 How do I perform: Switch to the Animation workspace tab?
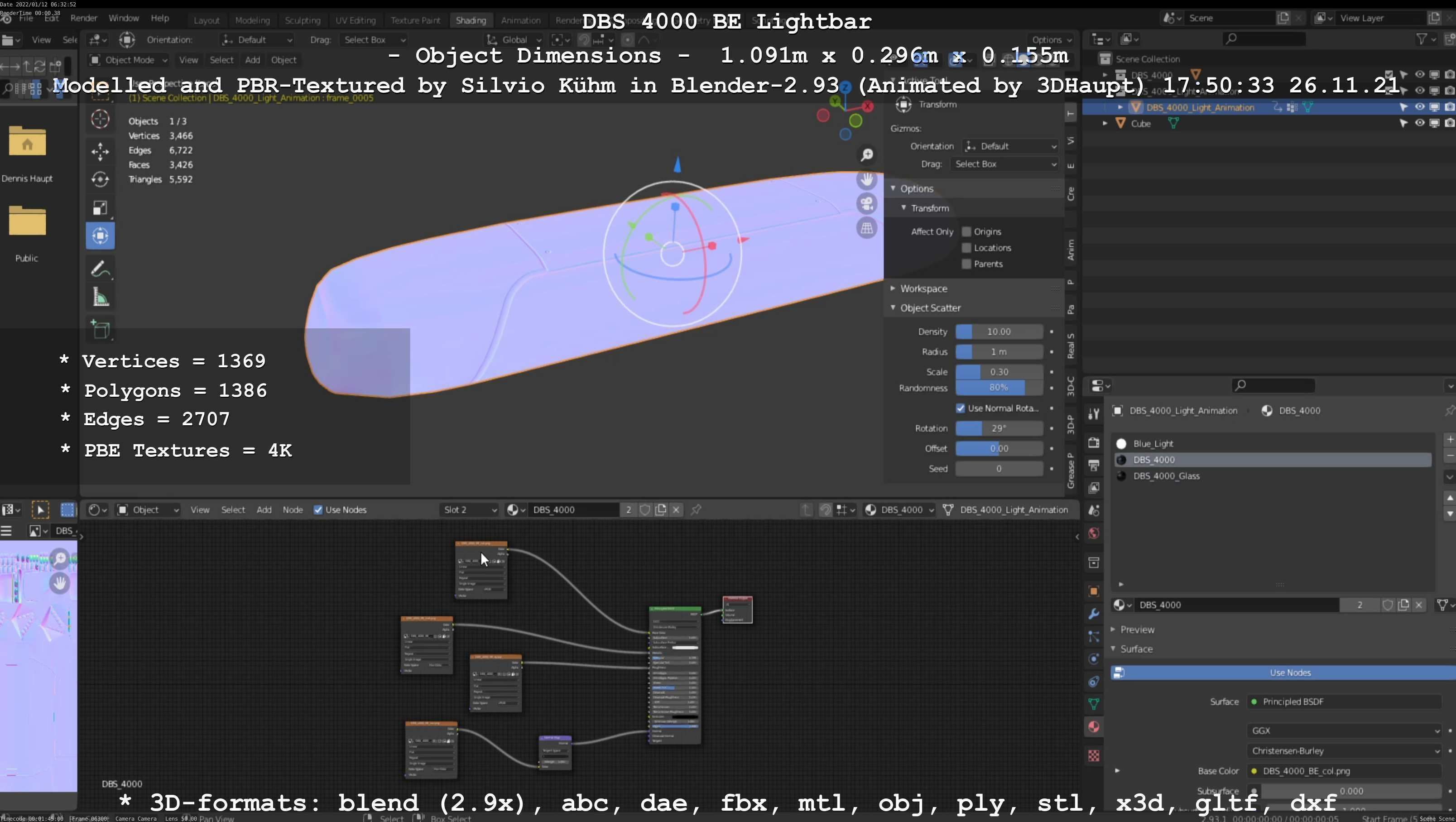(520, 20)
